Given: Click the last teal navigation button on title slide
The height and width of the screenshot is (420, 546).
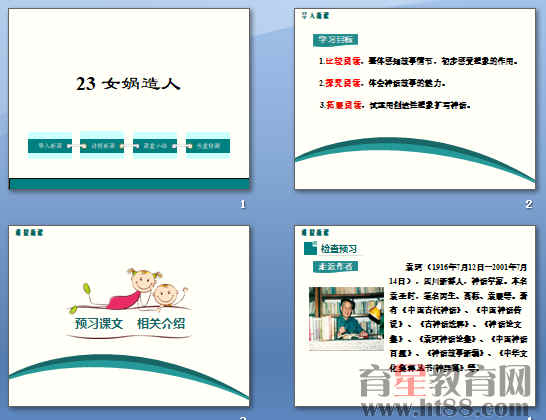Looking at the screenshot, I should [x=208, y=146].
